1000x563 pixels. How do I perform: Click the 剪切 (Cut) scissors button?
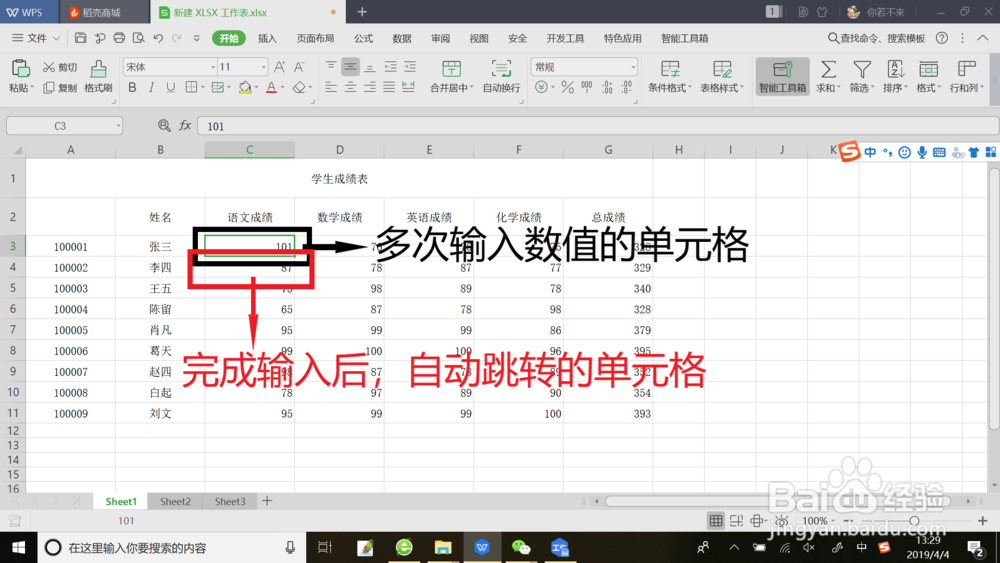click(59, 67)
